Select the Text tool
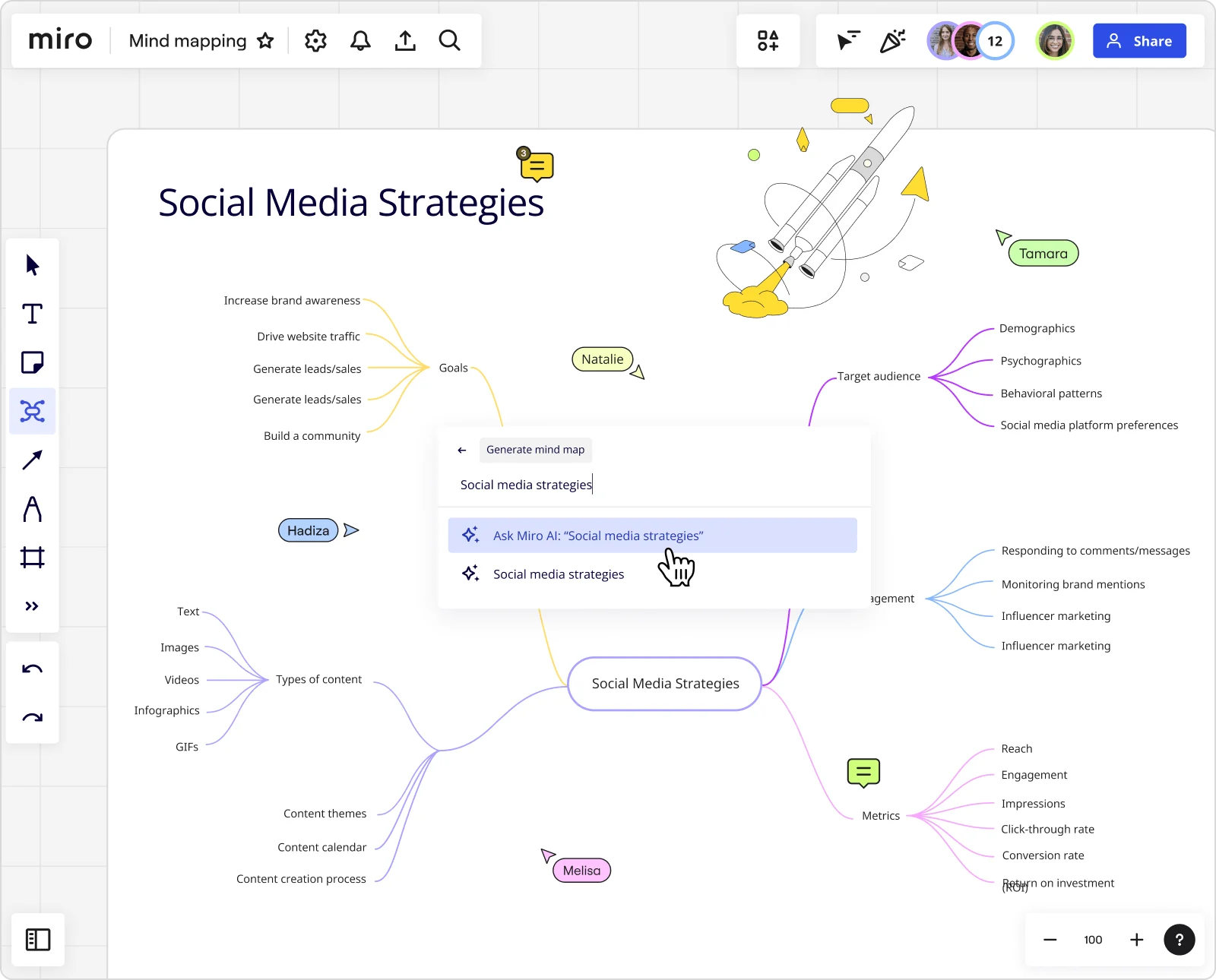 pyautogui.click(x=32, y=314)
